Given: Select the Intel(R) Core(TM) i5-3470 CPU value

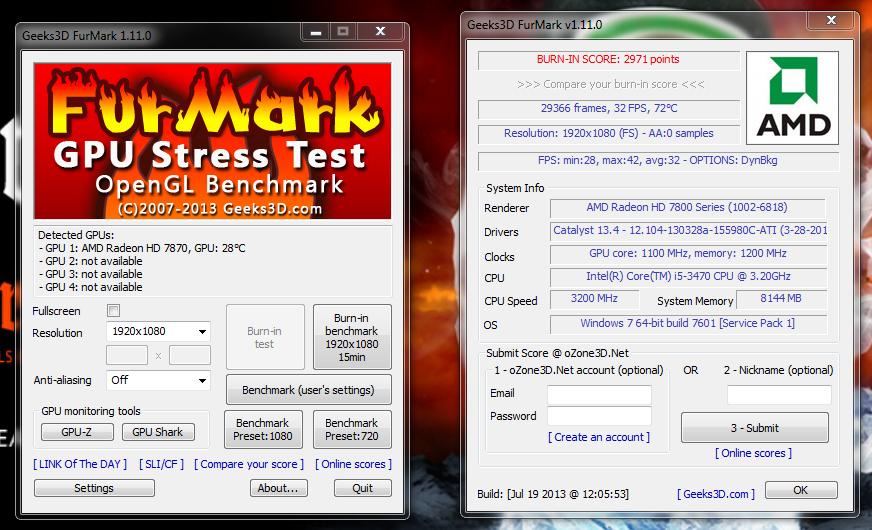Looking at the screenshot, I should [x=688, y=276].
